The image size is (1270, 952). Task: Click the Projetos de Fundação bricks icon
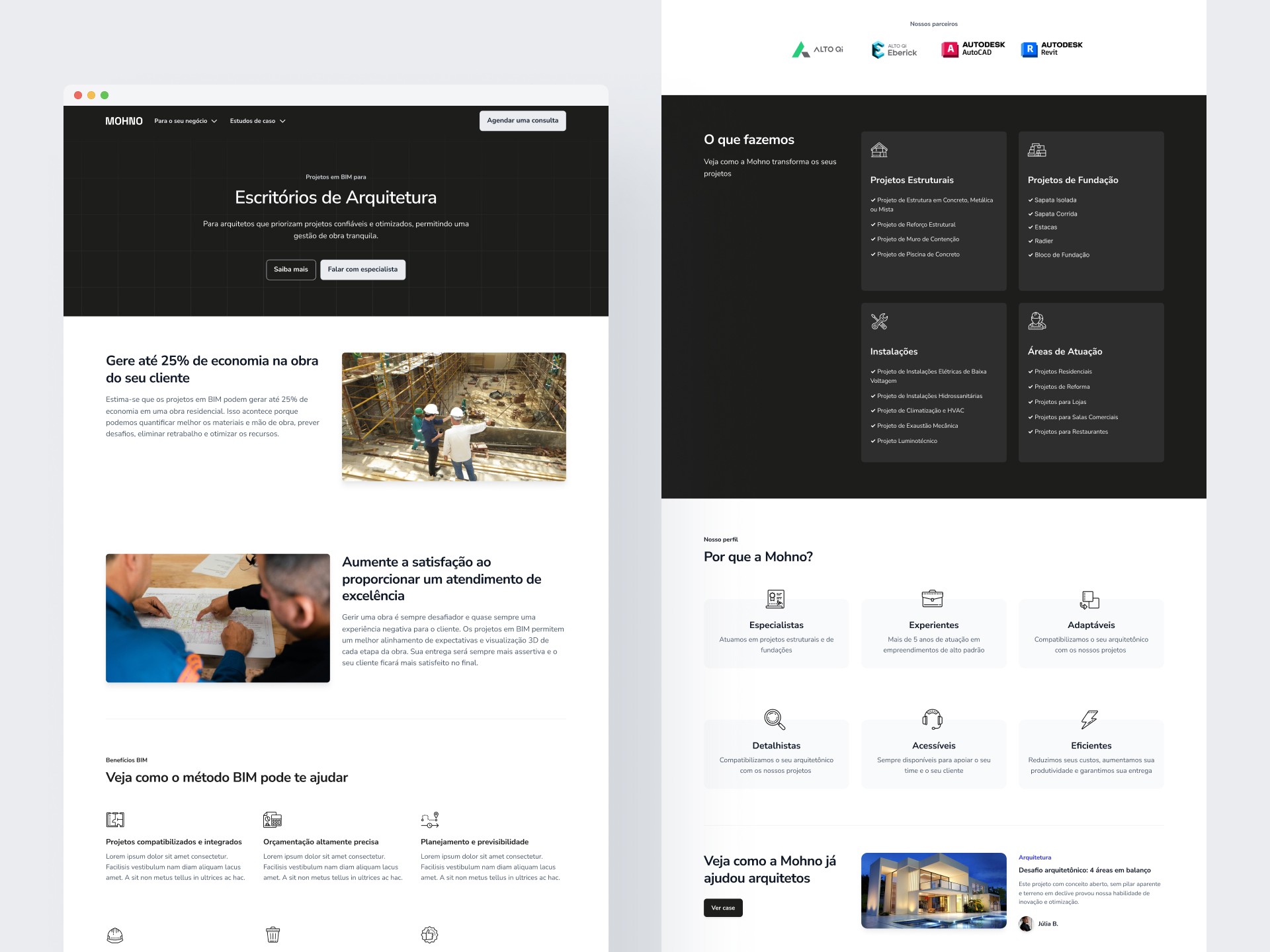coord(1037,150)
